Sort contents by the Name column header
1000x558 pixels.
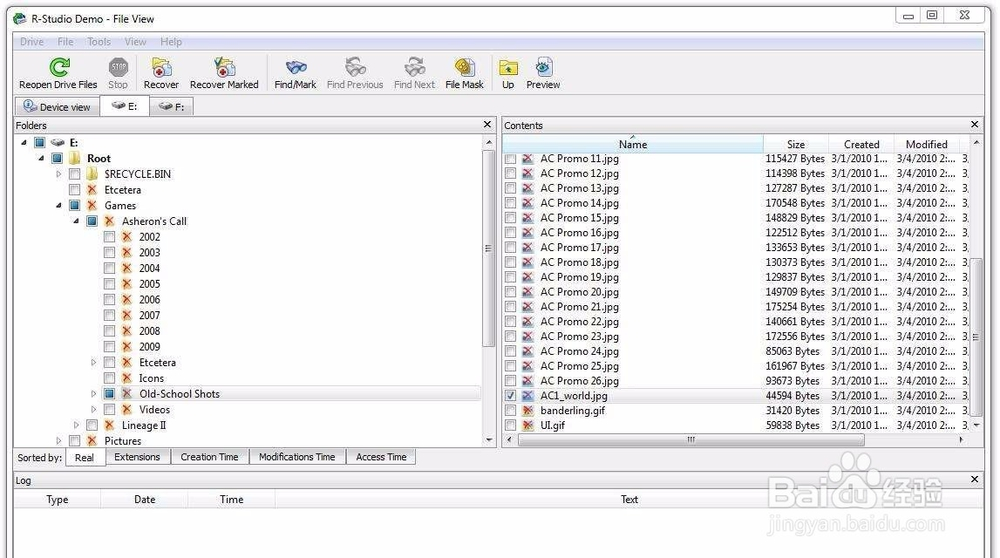tap(633, 144)
